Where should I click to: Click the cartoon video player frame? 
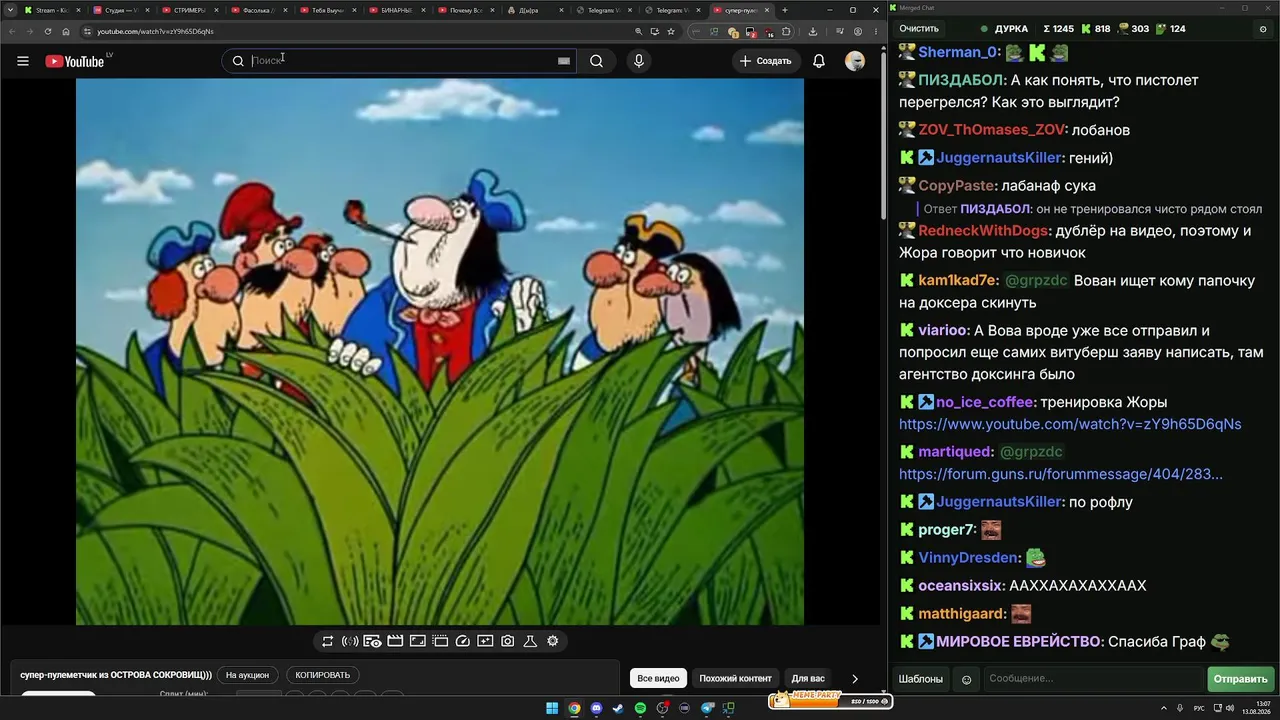click(440, 352)
